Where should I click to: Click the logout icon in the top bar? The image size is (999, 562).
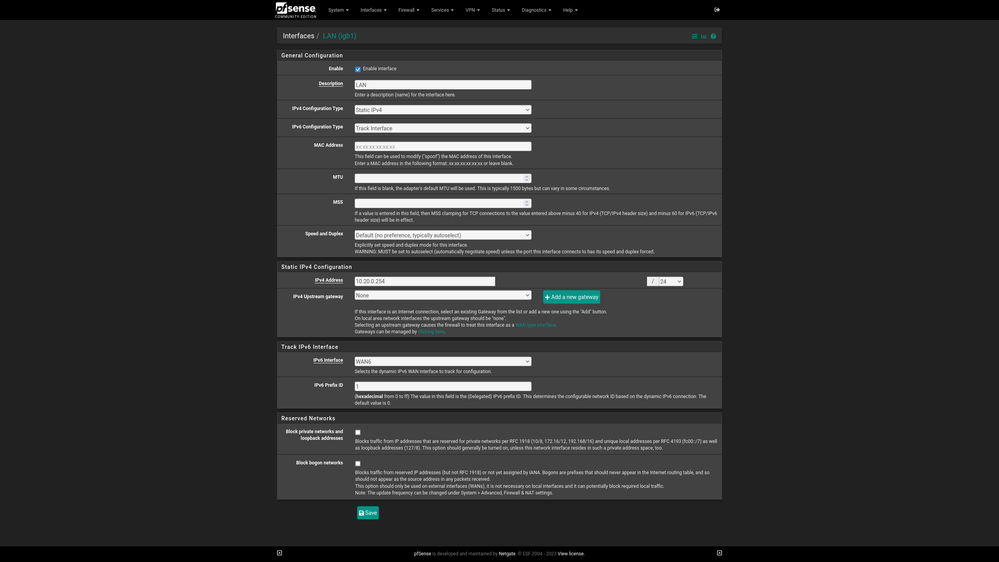coord(717,10)
